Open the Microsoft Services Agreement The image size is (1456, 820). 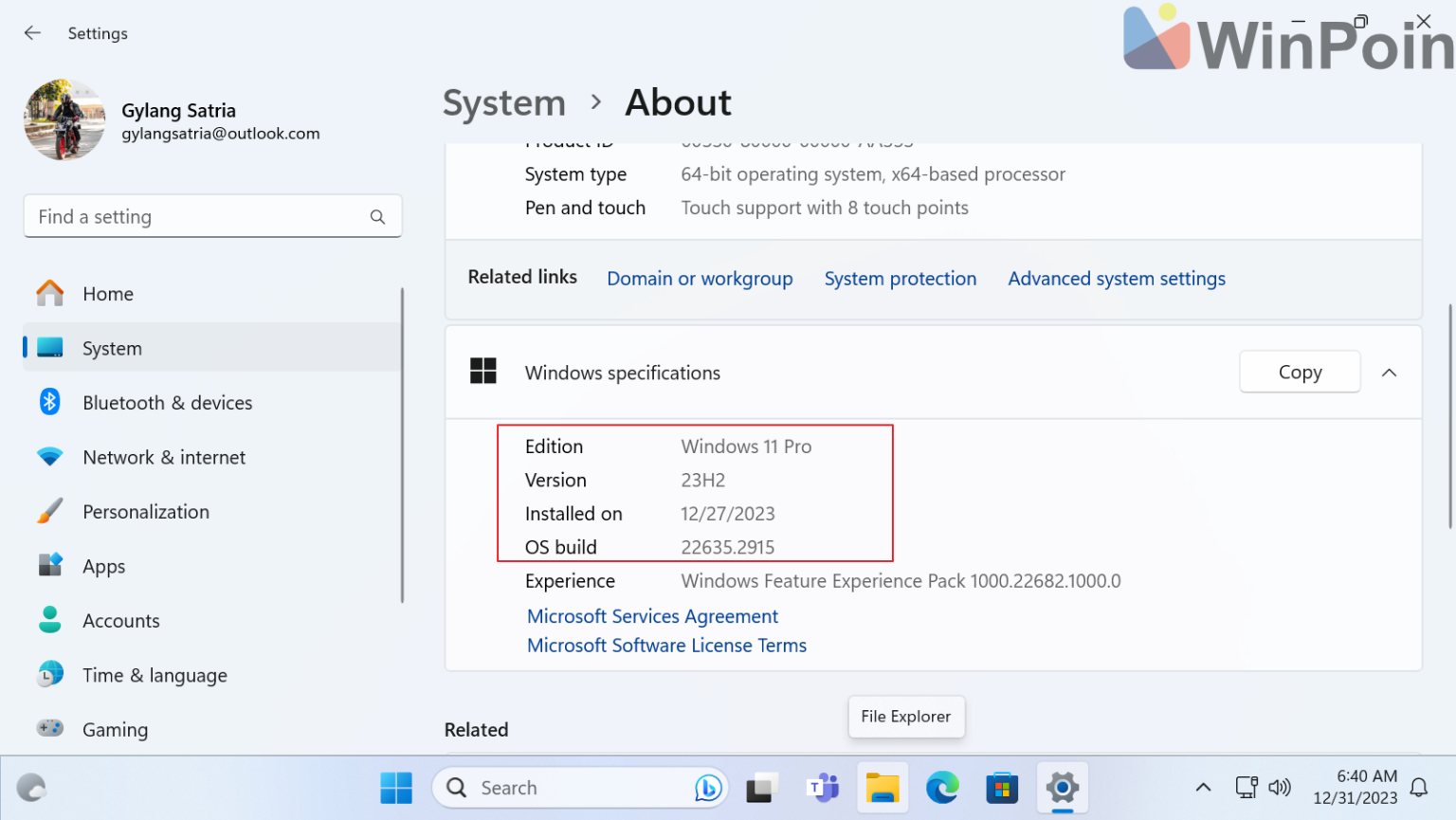[x=652, y=615]
